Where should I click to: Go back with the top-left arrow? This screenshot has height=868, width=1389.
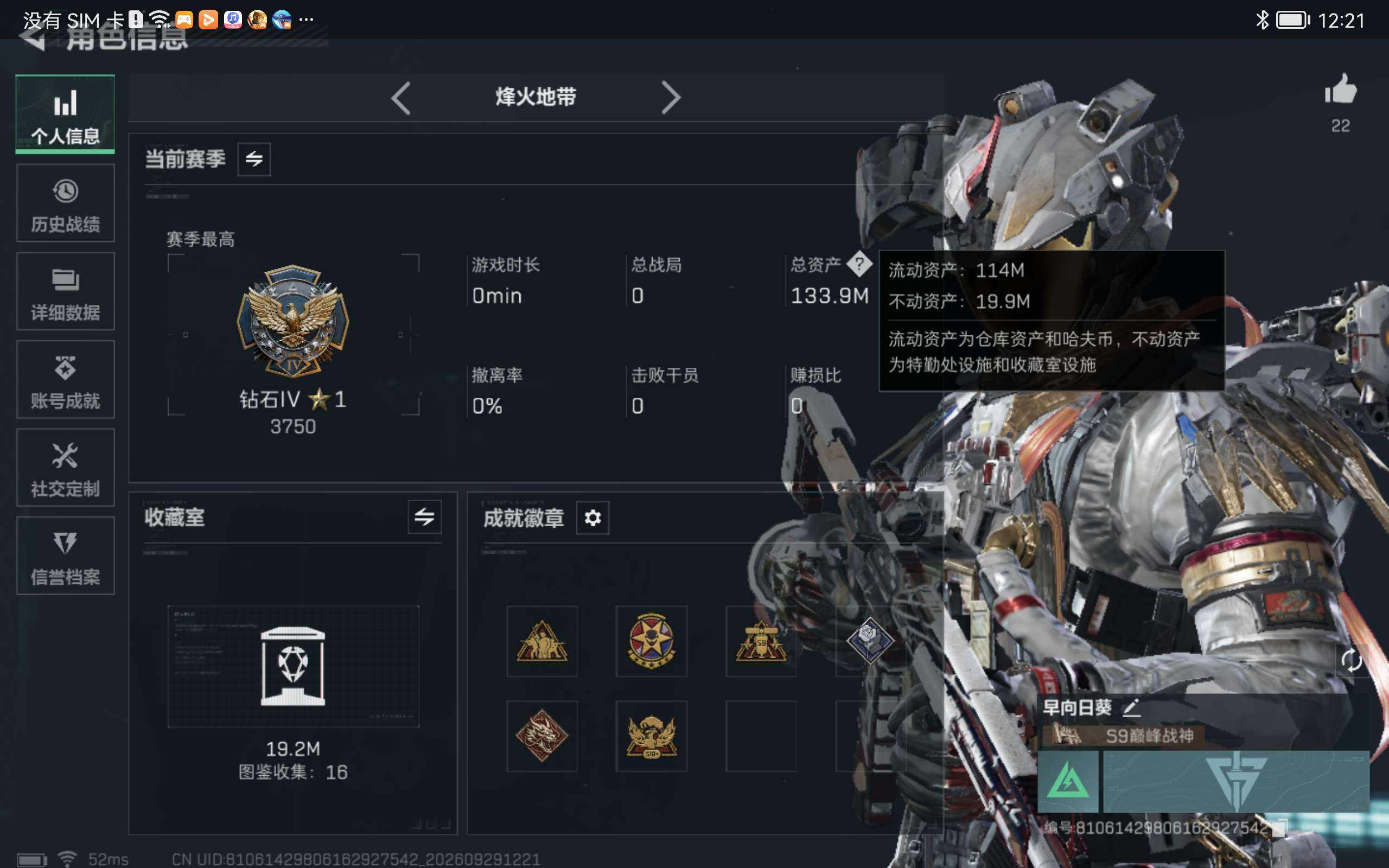click(x=32, y=40)
